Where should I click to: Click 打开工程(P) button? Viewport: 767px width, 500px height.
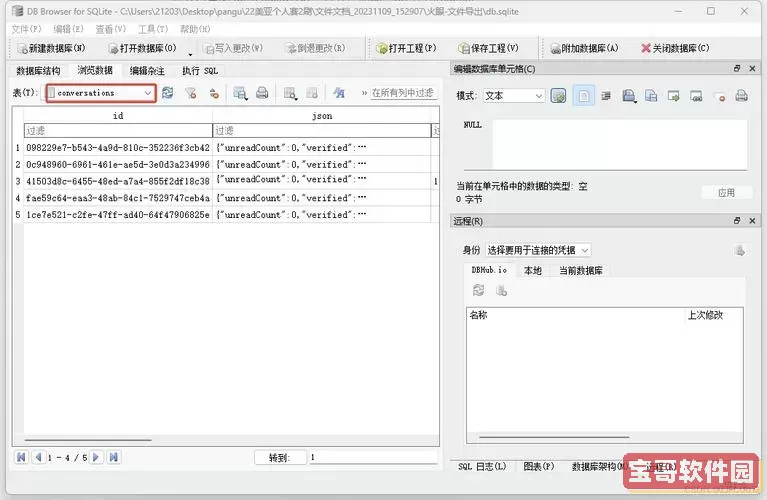[x=406, y=48]
